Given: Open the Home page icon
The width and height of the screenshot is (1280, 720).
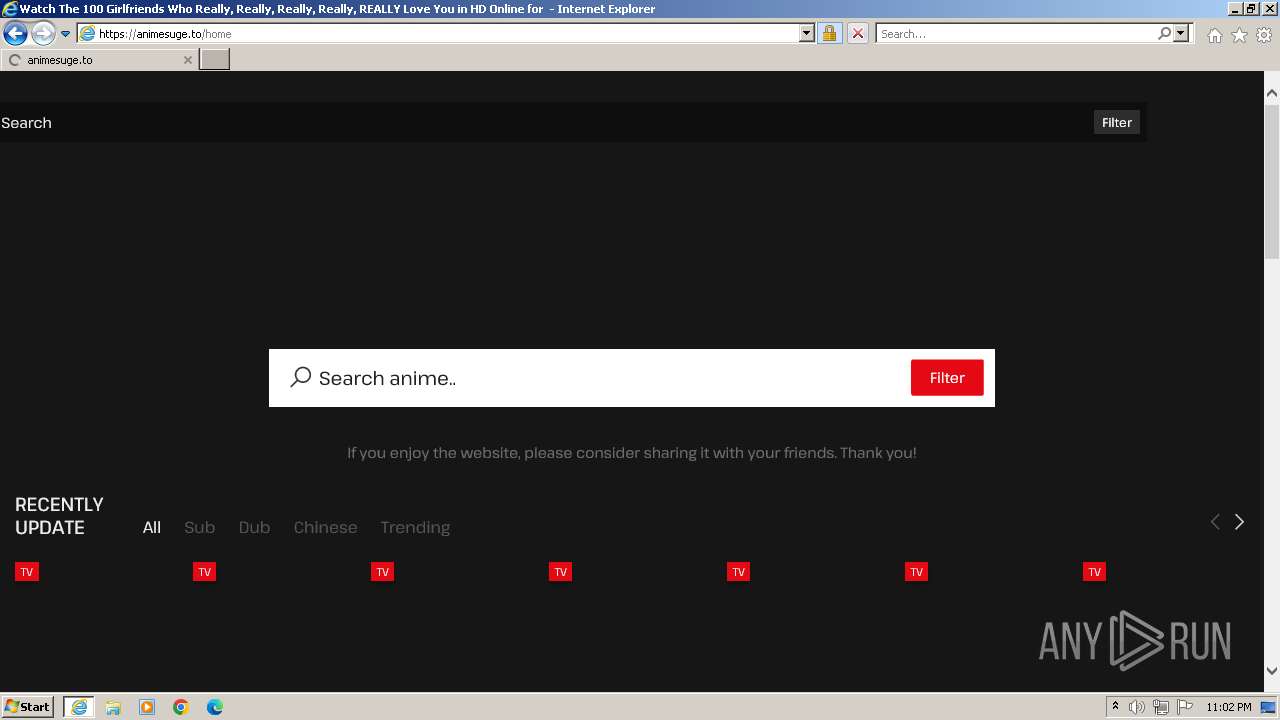Looking at the screenshot, I should pos(1214,35).
